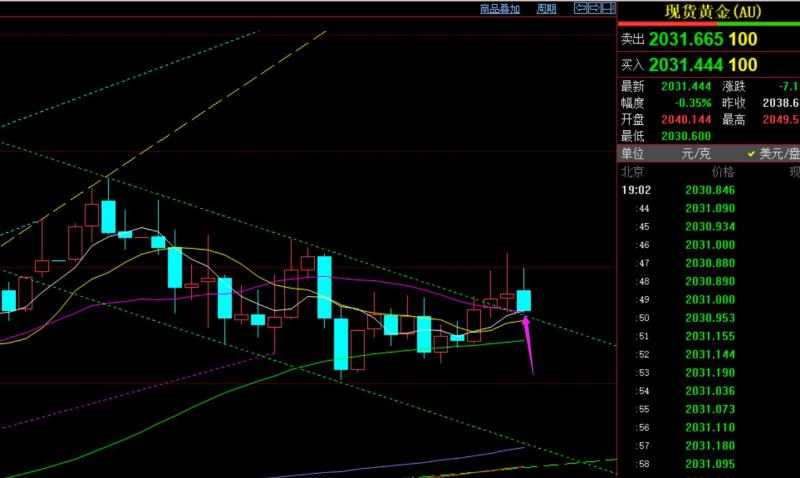The height and width of the screenshot is (478, 800).
Task: Open the 商品叠加 overlay menu
Action: 499,9
